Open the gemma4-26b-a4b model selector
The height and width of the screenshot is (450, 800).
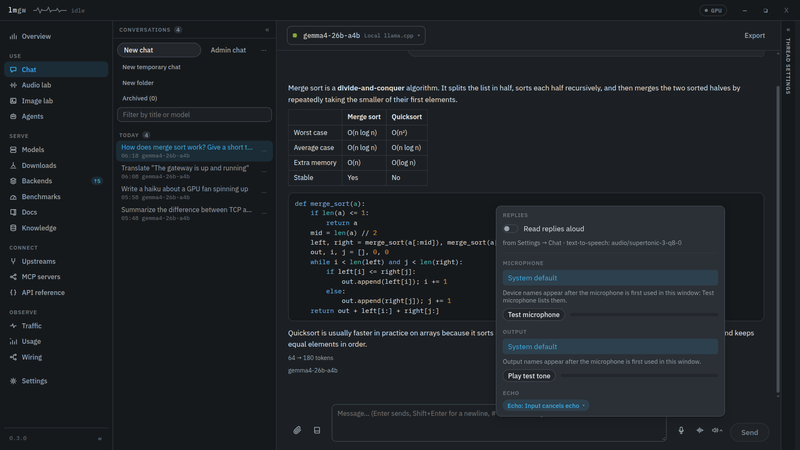(356, 36)
